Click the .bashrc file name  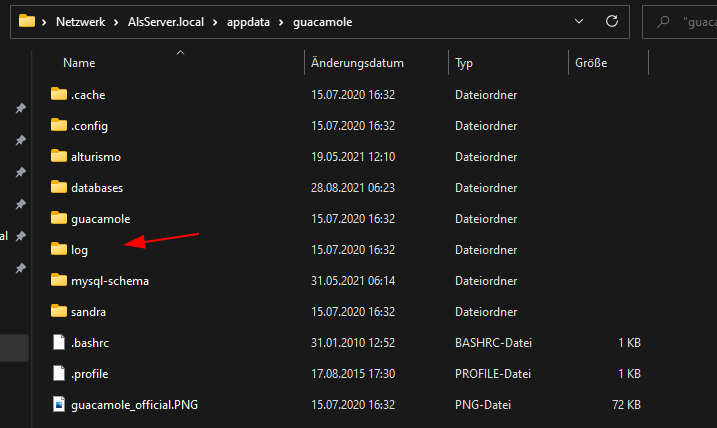[x=90, y=343]
